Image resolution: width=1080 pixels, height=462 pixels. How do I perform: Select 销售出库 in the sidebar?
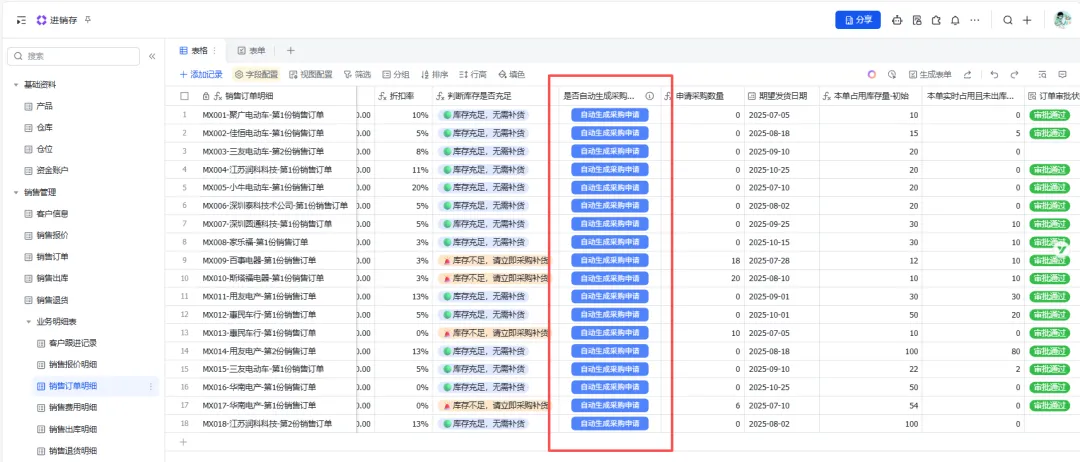coord(52,278)
